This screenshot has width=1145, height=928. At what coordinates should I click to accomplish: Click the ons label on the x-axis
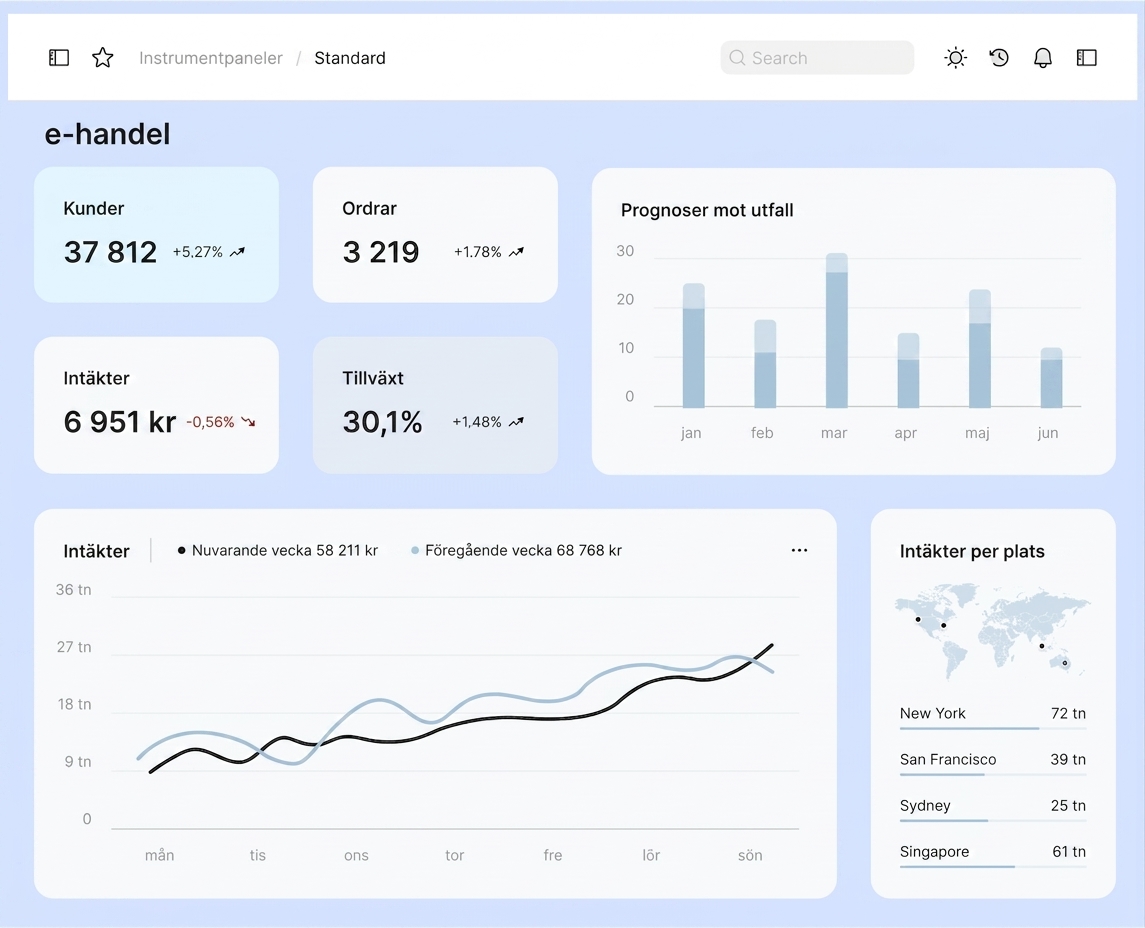click(x=356, y=855)
